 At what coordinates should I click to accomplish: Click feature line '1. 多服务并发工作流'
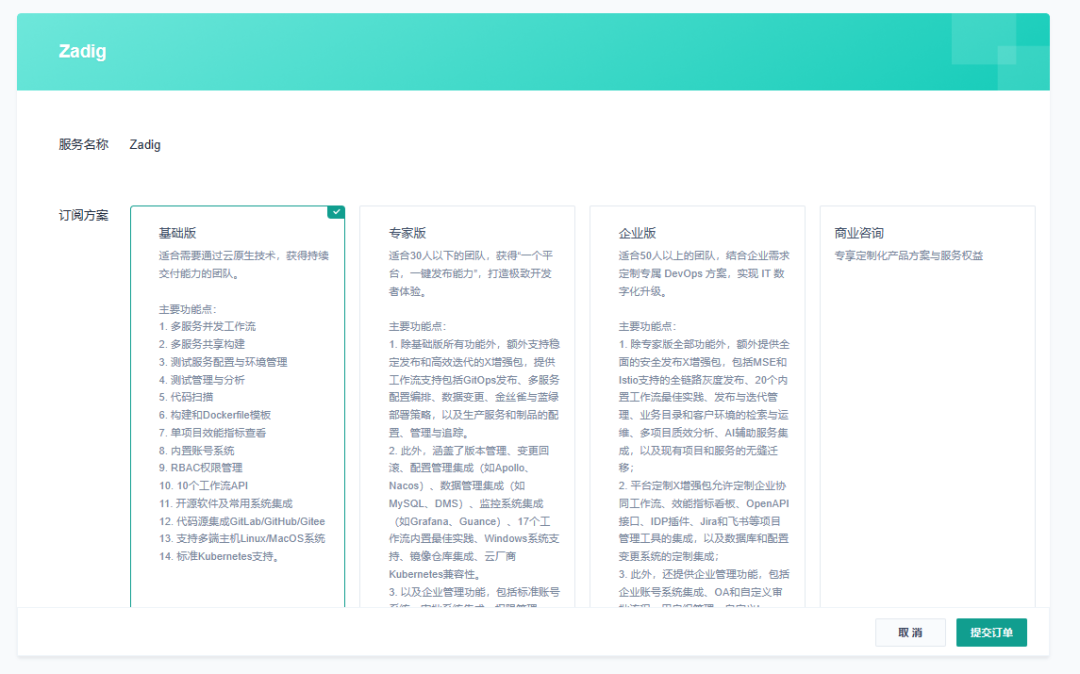[207, 326]
